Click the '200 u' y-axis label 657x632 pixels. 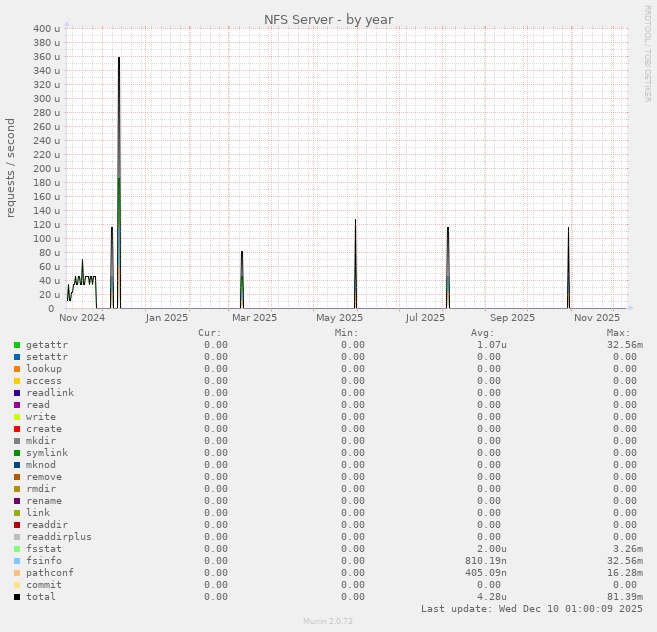coord(47,168)
